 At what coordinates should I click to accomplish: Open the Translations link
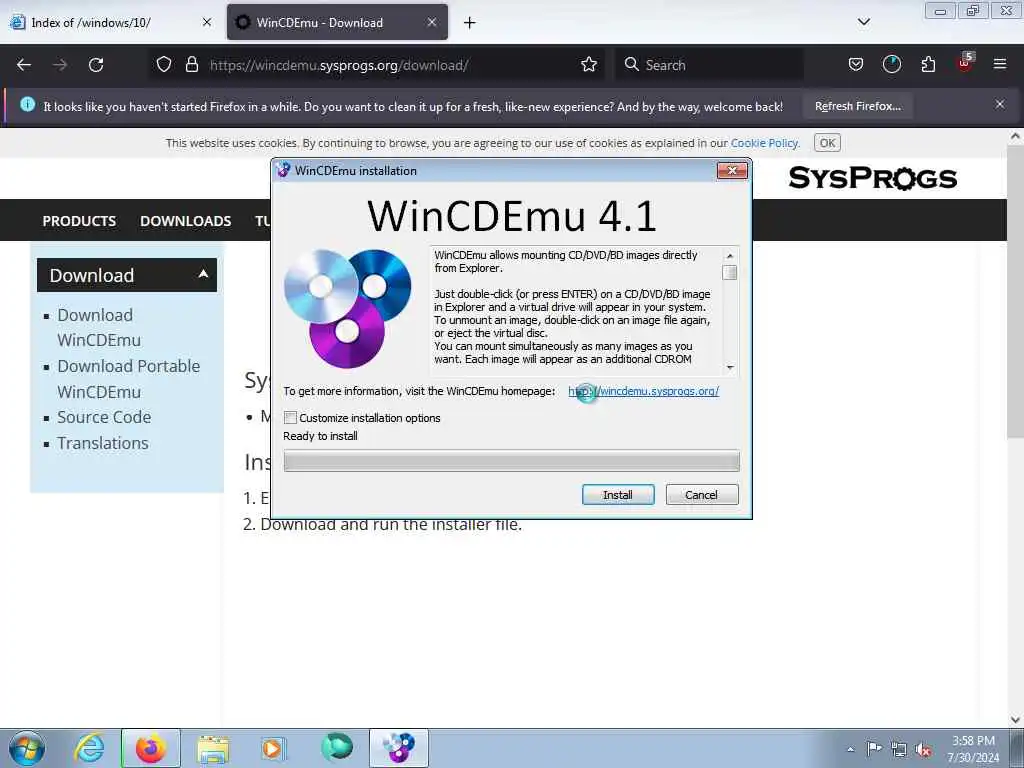[x=103, y=443]
